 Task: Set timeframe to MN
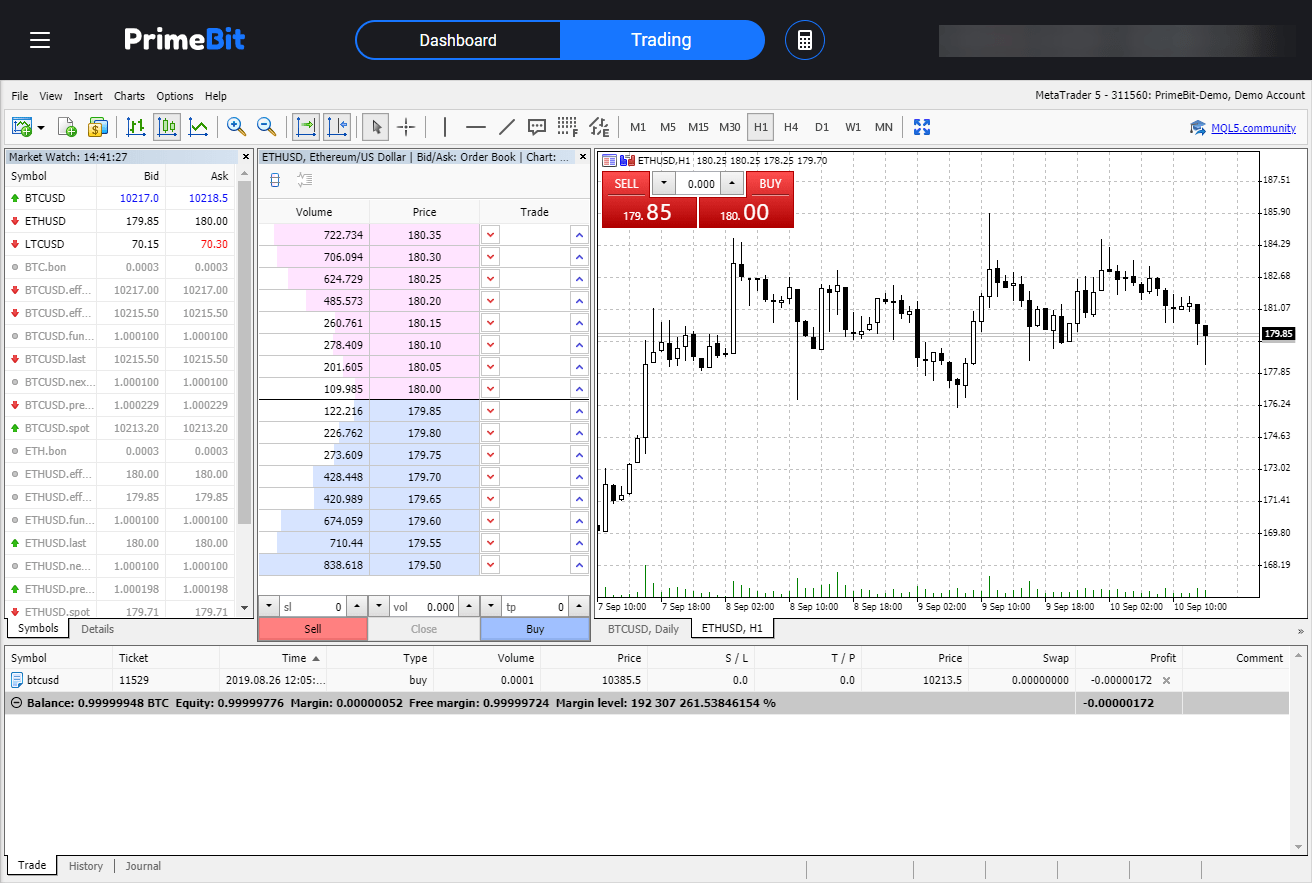(x=884, y=127)
